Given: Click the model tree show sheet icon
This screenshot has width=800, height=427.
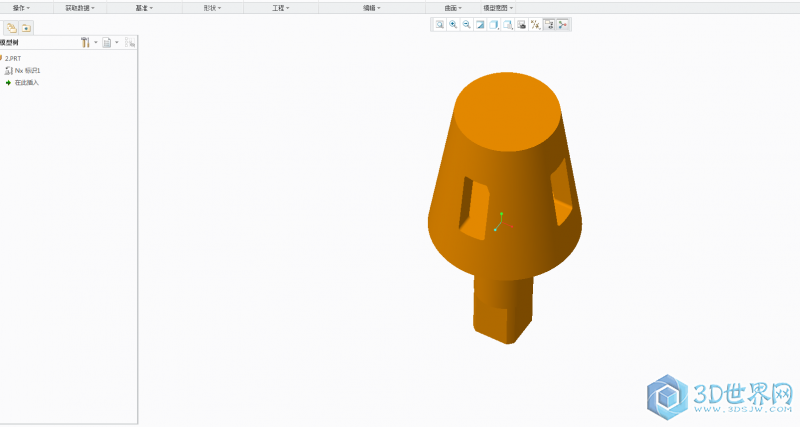Looking at the screenshot, I should (x=107, y=42).
